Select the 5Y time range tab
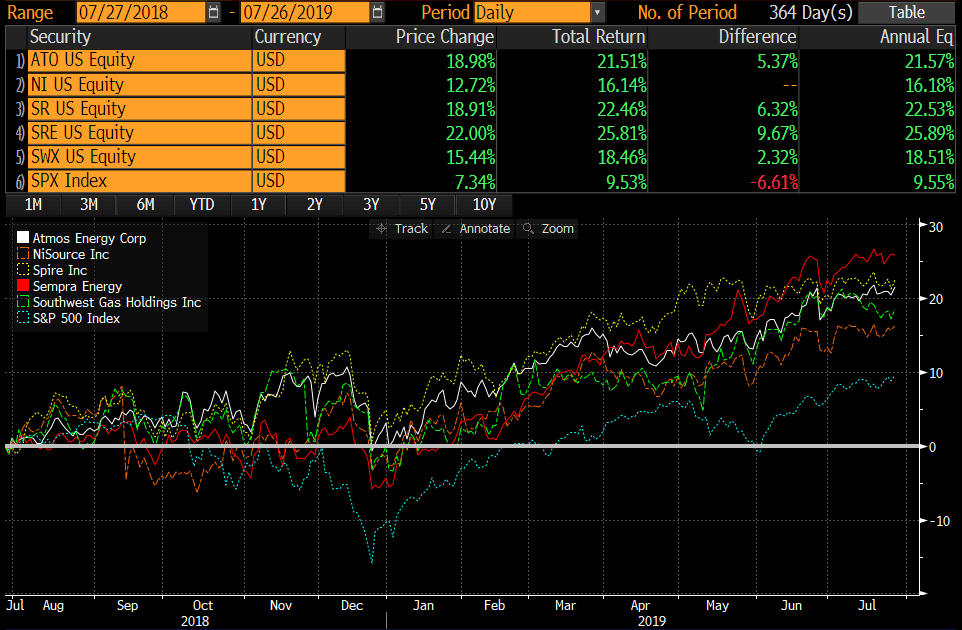Image resolution: width=962 pixels, height=630 pixels. [428, 204]
